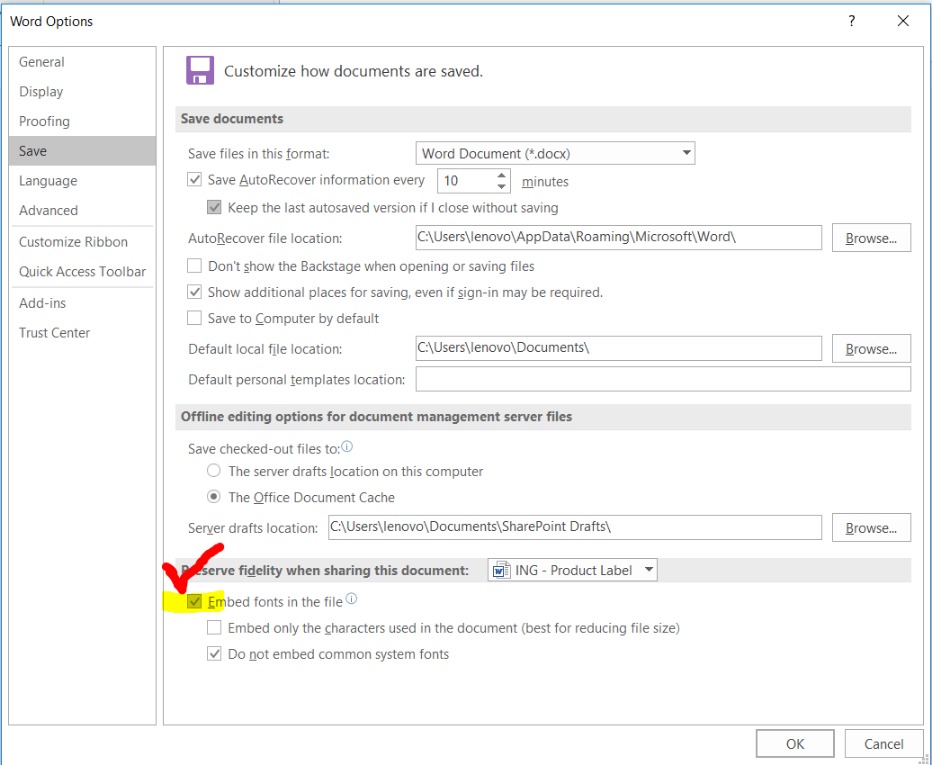Click the purple floppy disk save icon
Screen dimensions: 932x765
coord(200,71)
